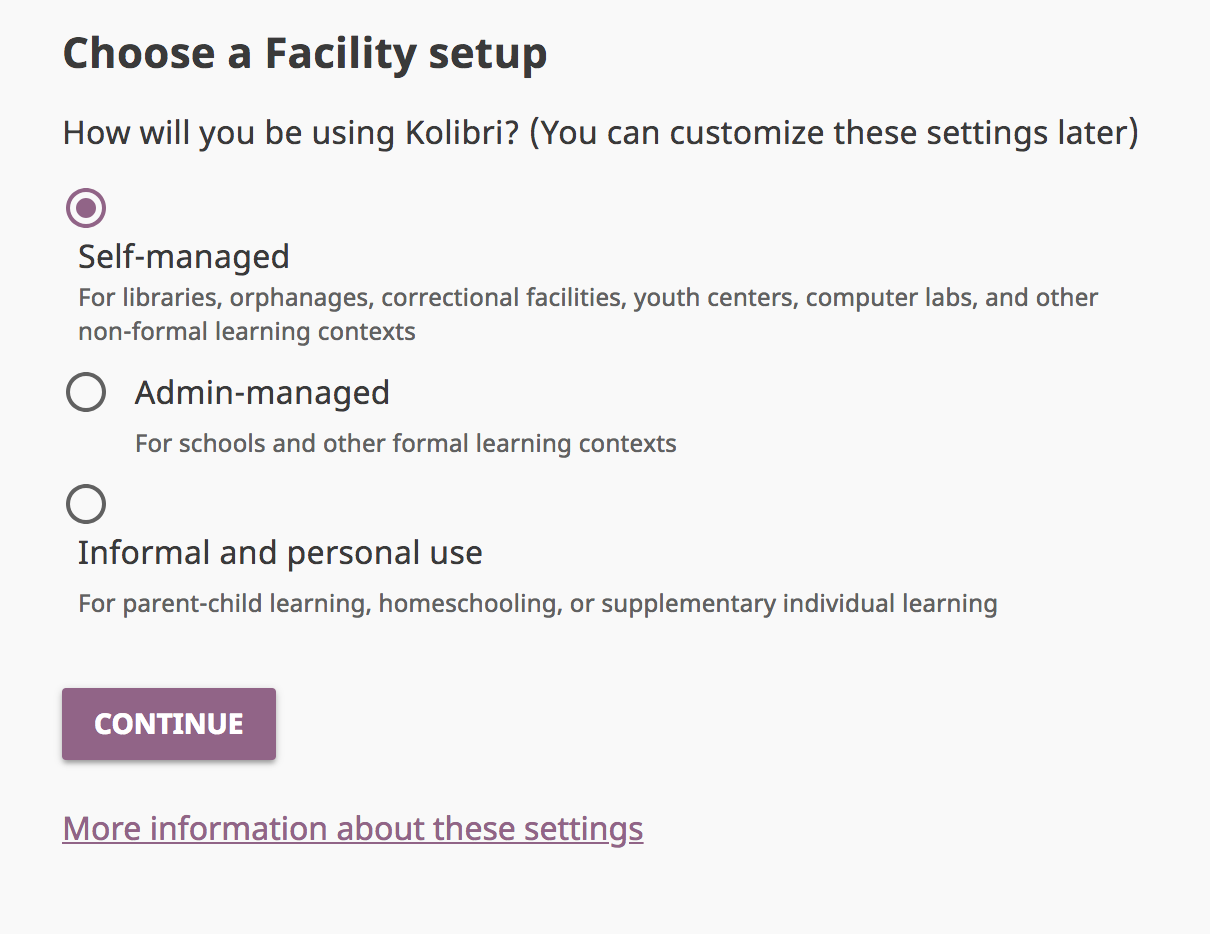Click the words "For libraries, orphanages" in the description
1210x934 pixels.
226,298
